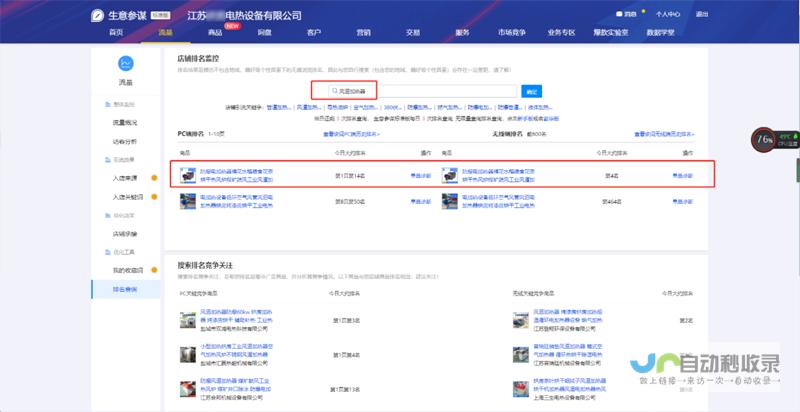Open wireless product thumbnail ranked 第464名
The image size is (800, 412).
click(449, 201)
